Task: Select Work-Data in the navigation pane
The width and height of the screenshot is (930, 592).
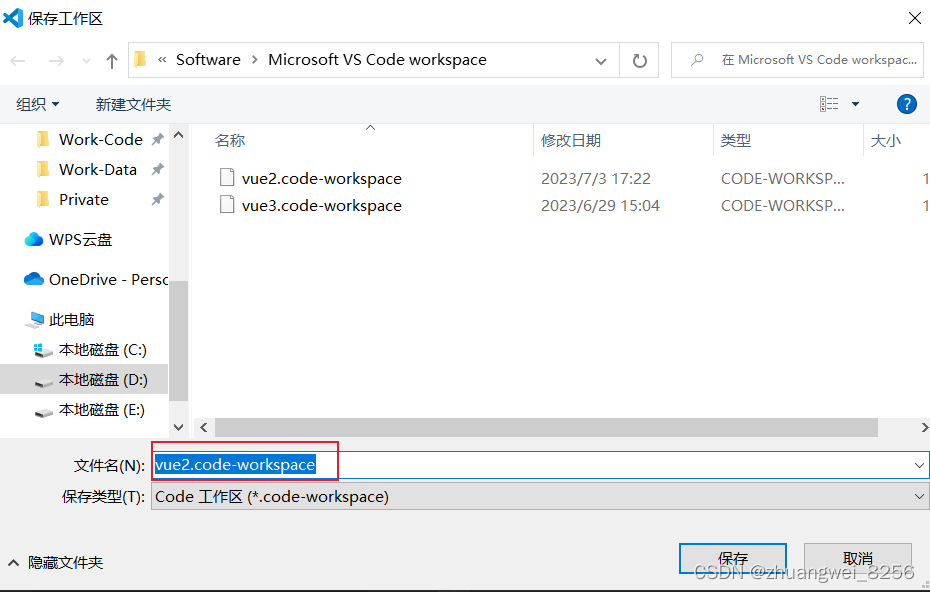Action: coord(98,170)
